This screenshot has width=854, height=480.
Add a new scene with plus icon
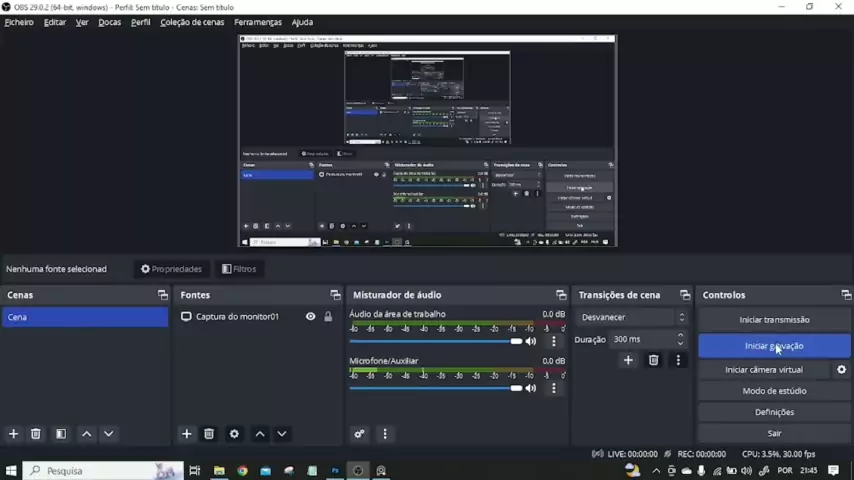[13, 434]
